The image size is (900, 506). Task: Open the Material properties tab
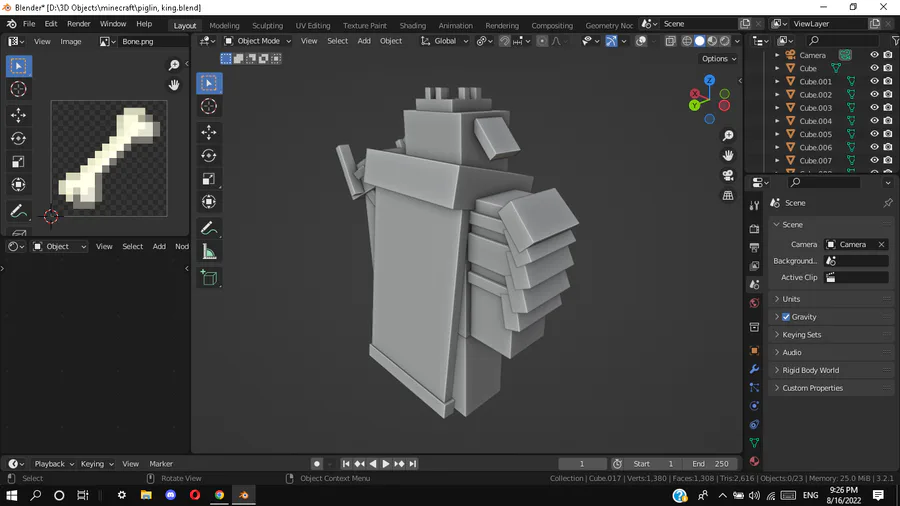tap(754, 461)
